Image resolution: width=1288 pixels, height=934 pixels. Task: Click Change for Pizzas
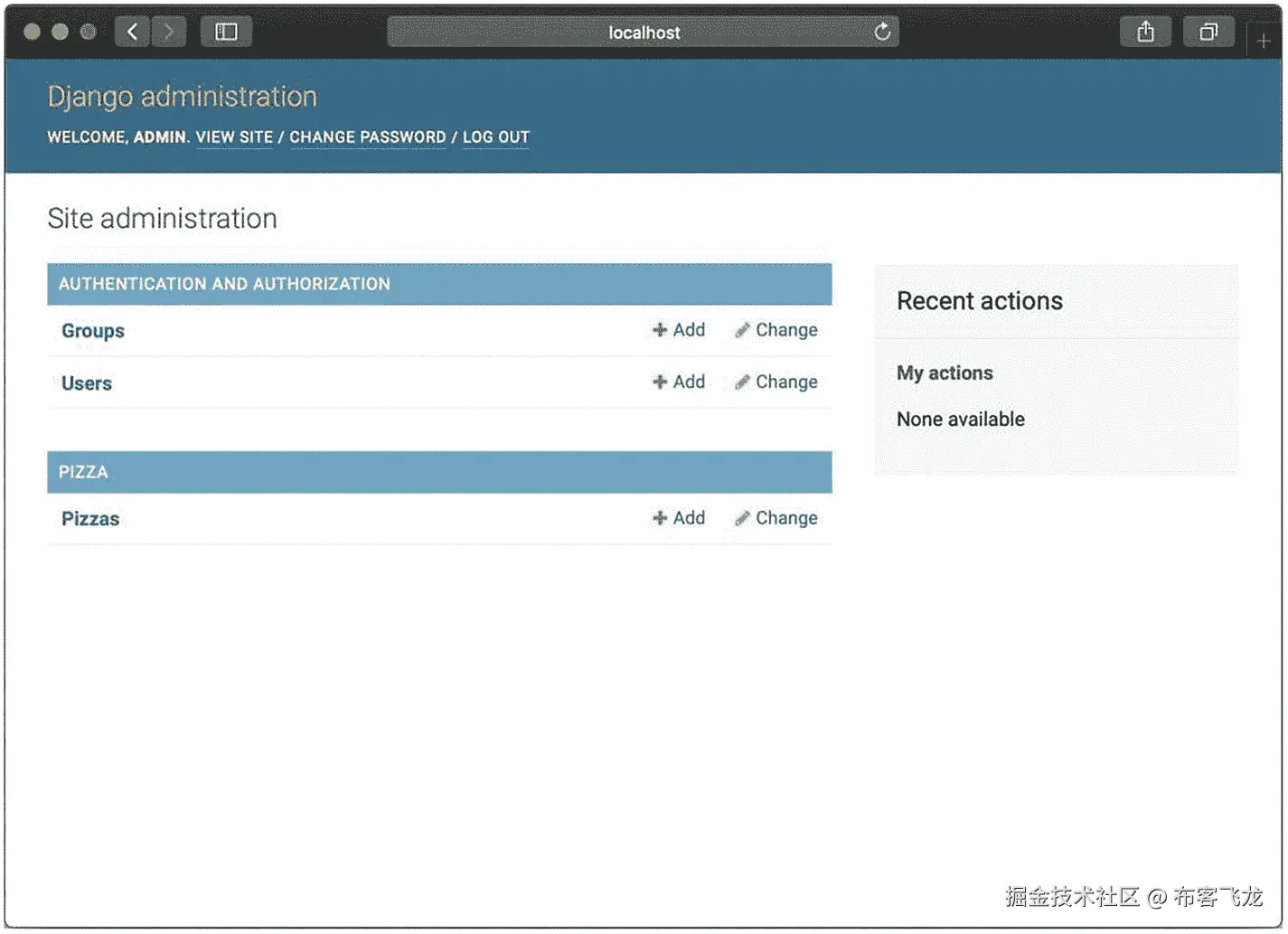[776, 518]
